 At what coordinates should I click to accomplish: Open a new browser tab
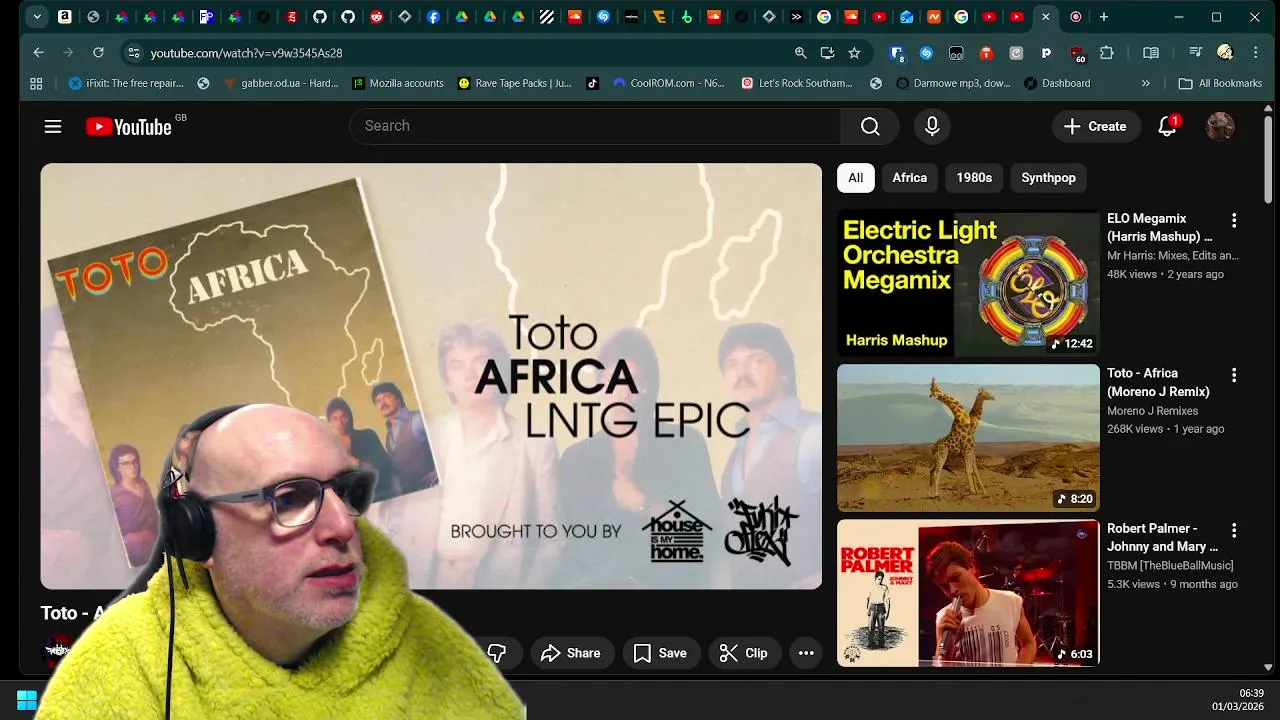[x=1104, y=17]
